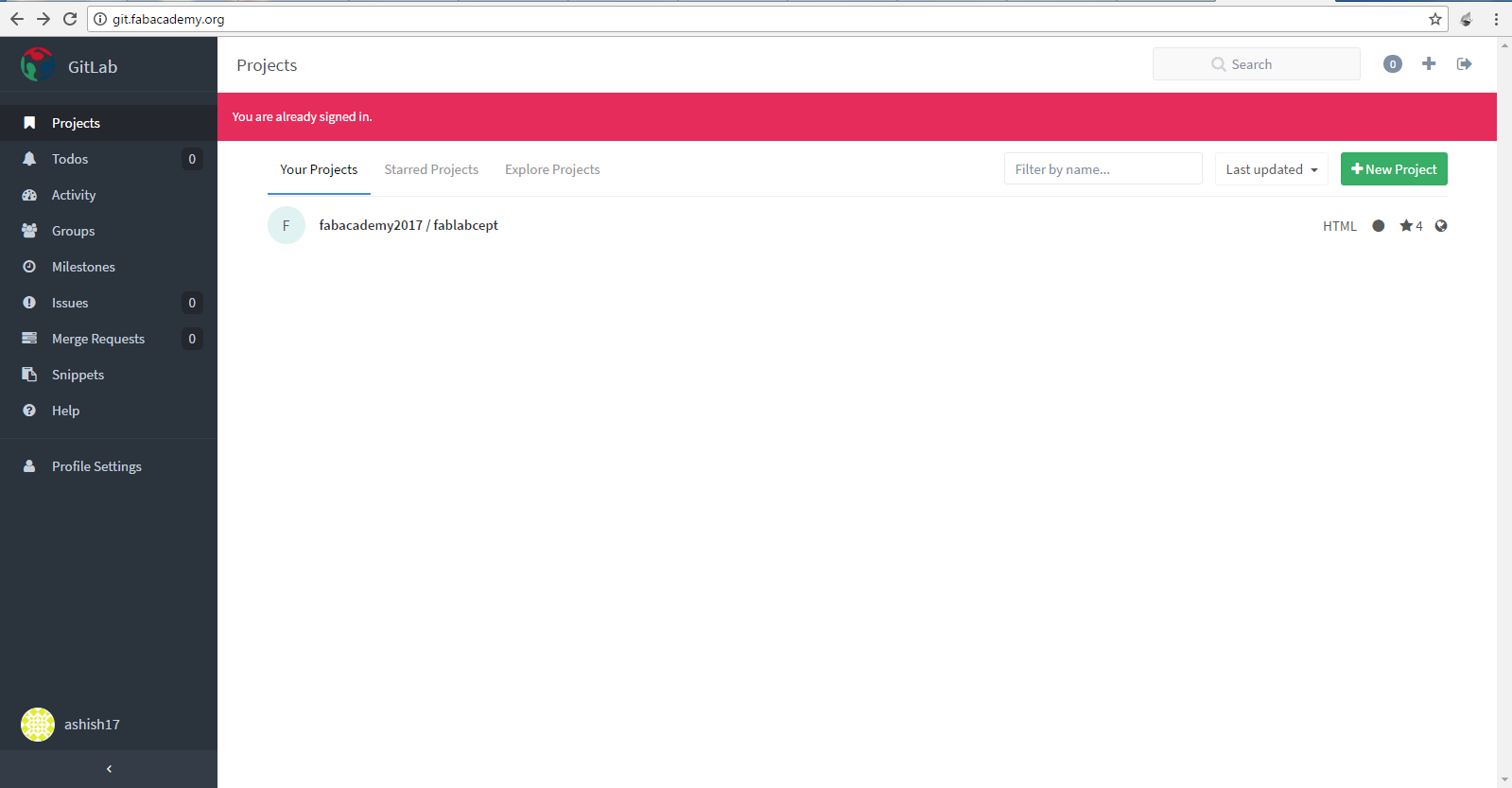Open the ashish17 profile link
This screenshot has height=788, width=1512.
tap(92, 725)
